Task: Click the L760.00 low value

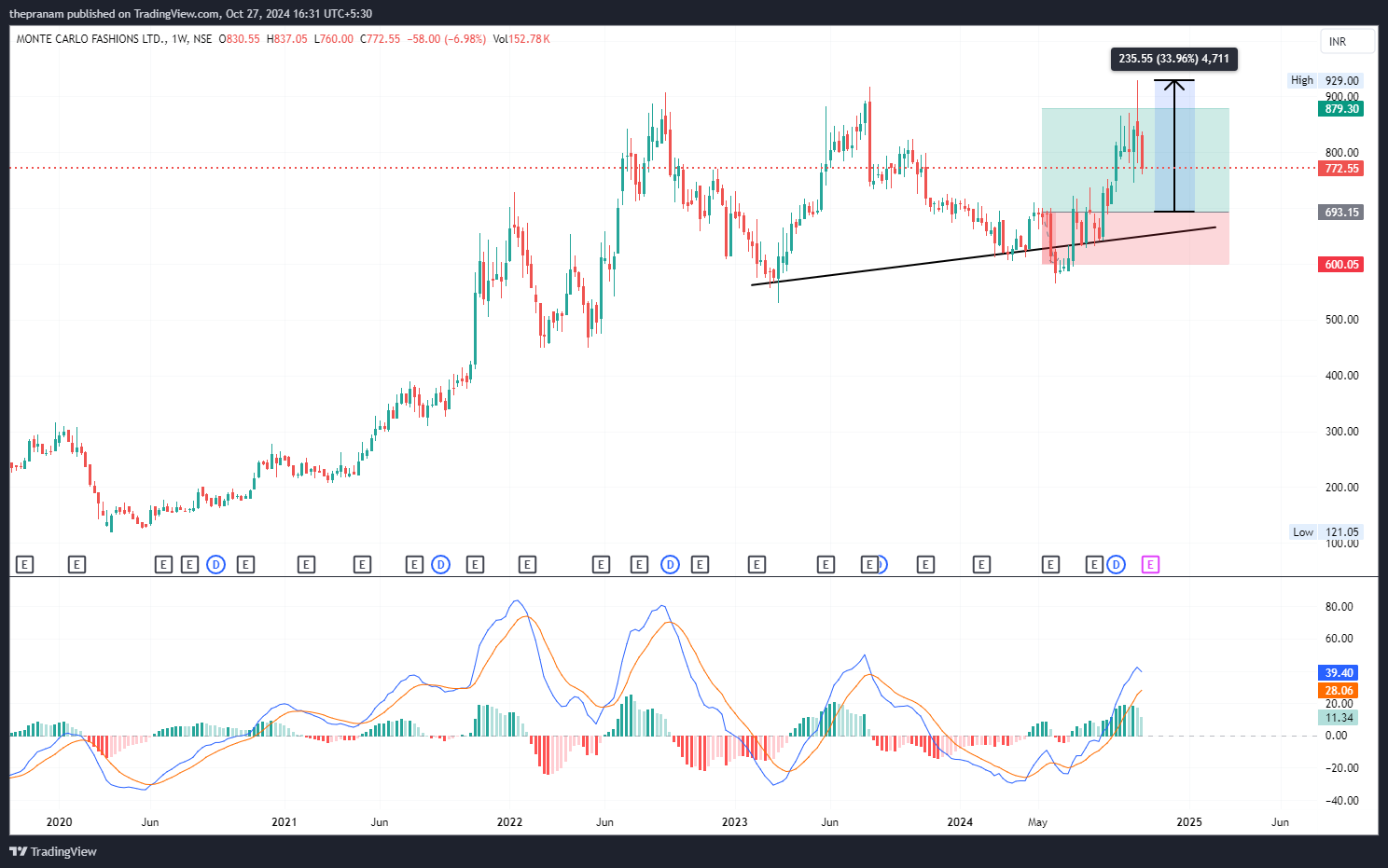Action: pyautogui.click(x=334, y=39)
